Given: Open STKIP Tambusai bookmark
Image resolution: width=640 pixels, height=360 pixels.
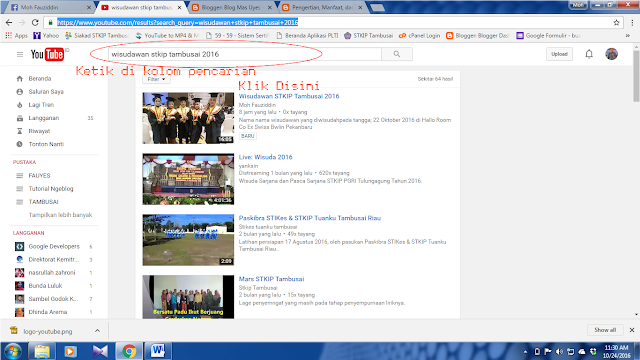Looking at the screenshot, I should coord(368,36).
